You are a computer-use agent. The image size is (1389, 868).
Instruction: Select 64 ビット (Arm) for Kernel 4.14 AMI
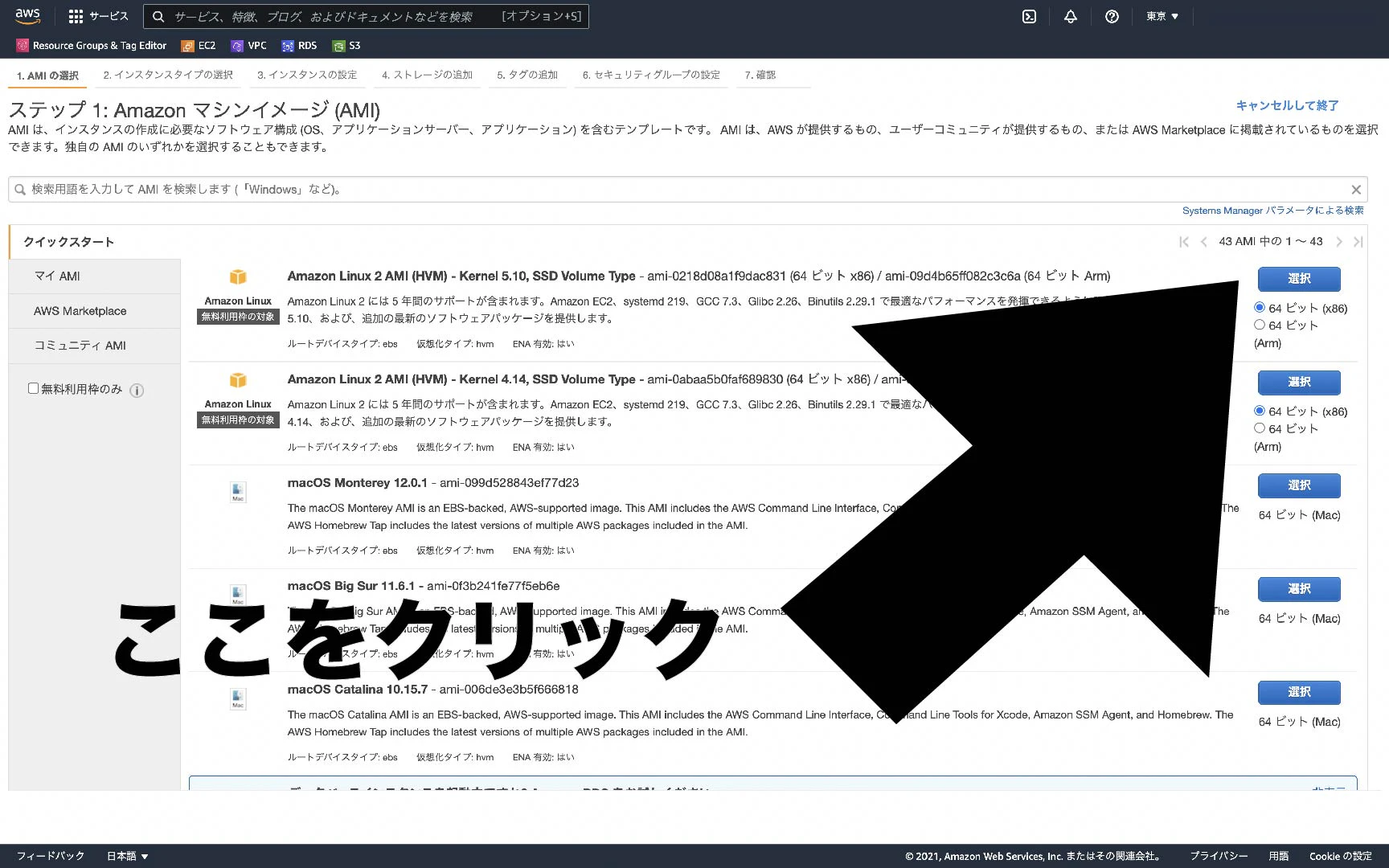point(1260,428)
